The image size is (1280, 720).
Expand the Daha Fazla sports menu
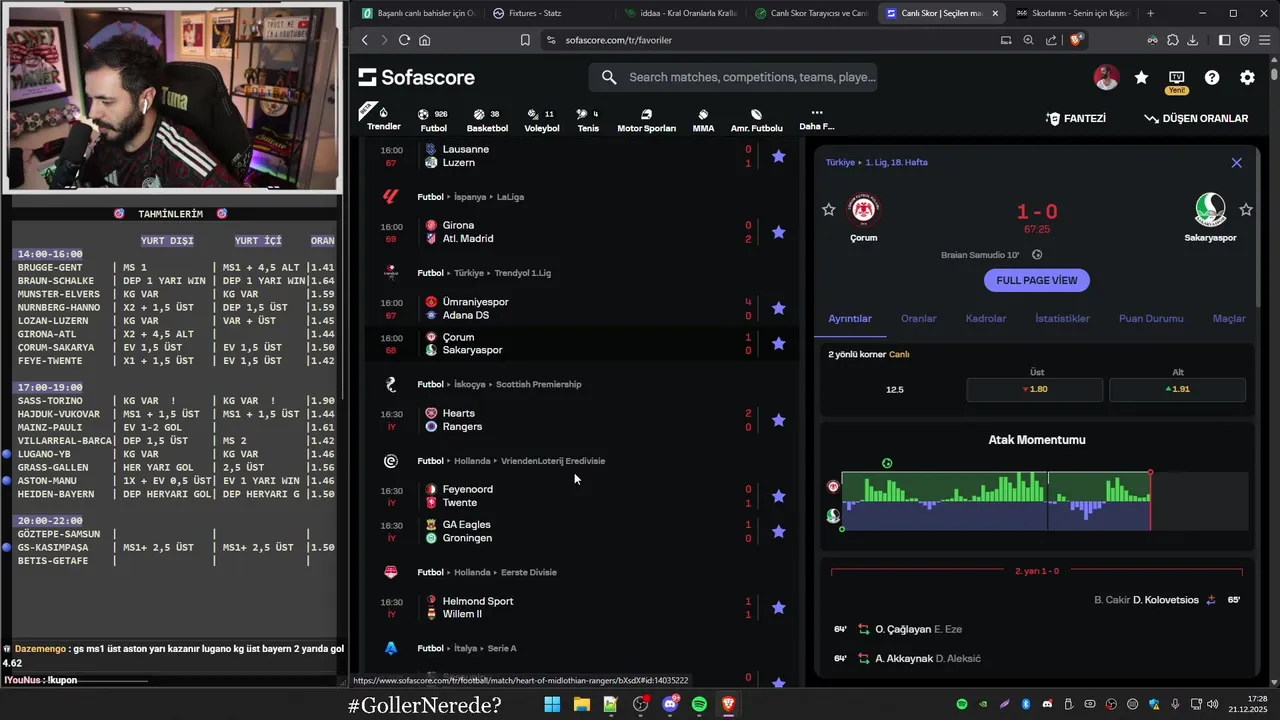[816, 120]
